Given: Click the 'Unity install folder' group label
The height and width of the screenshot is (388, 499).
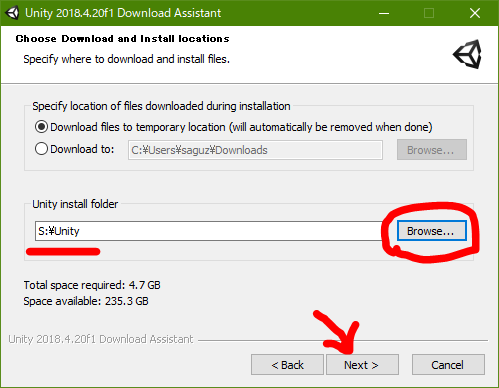Looking at the screenshot, I should tap(75, 204).
